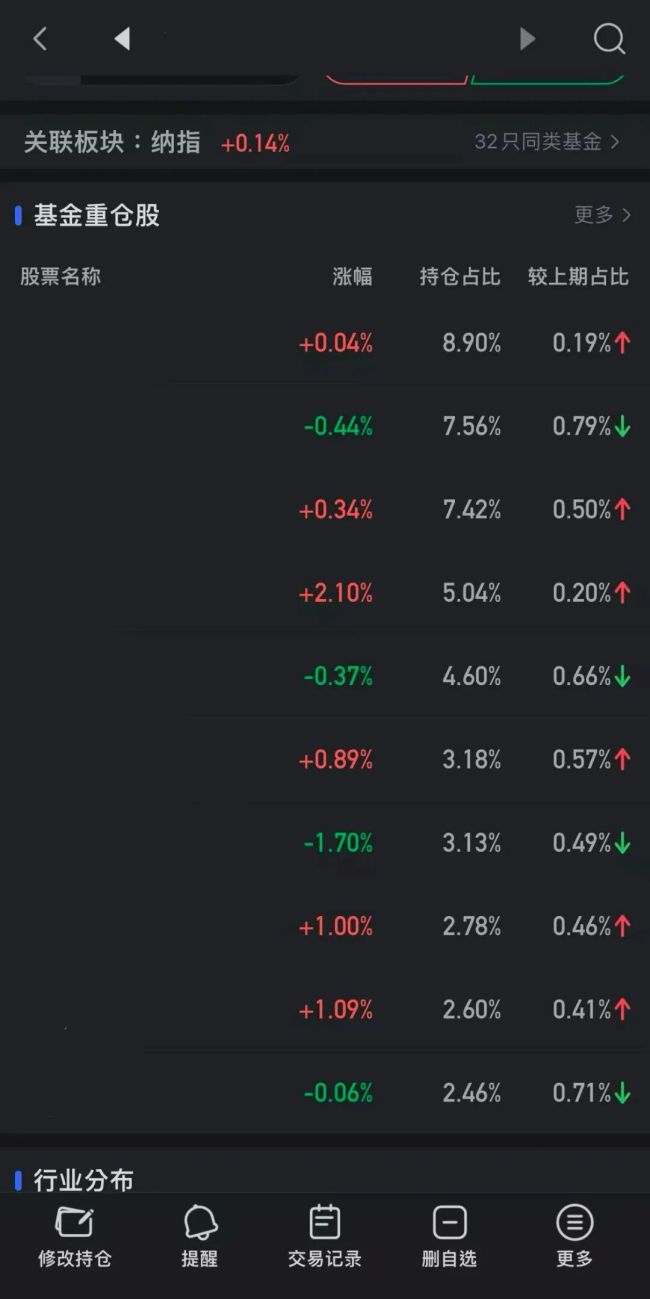Open the 交易记录 transaction records icon
This screenshot has height=1299, width=650.
click(x=324, y=1222)
